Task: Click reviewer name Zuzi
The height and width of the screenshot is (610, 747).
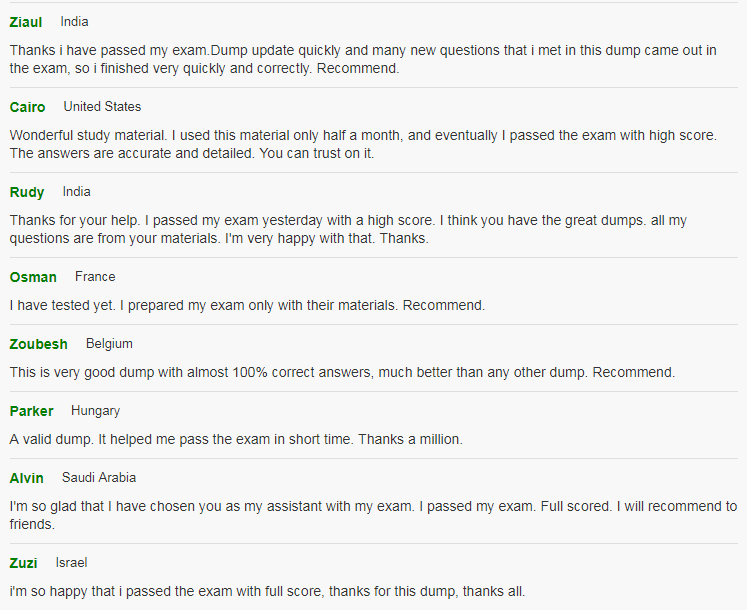Action: coord(23,563)
